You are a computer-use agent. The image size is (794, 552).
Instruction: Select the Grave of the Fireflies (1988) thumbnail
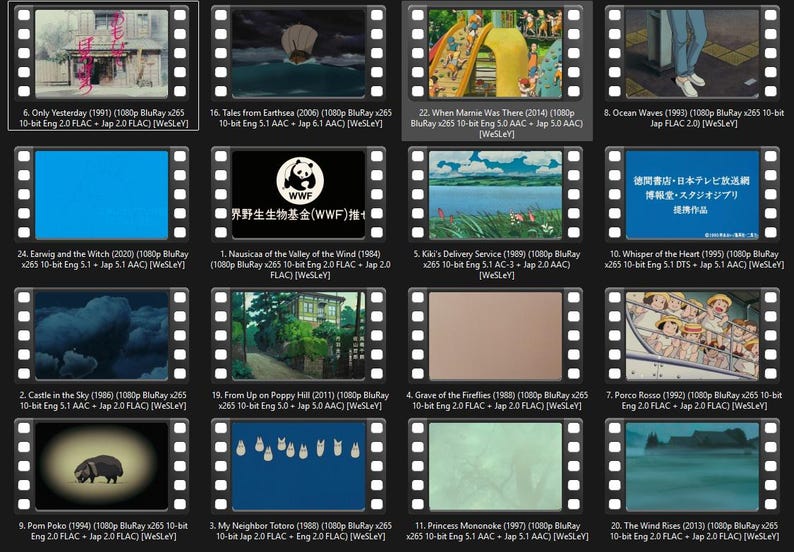(x=495, y=335)
